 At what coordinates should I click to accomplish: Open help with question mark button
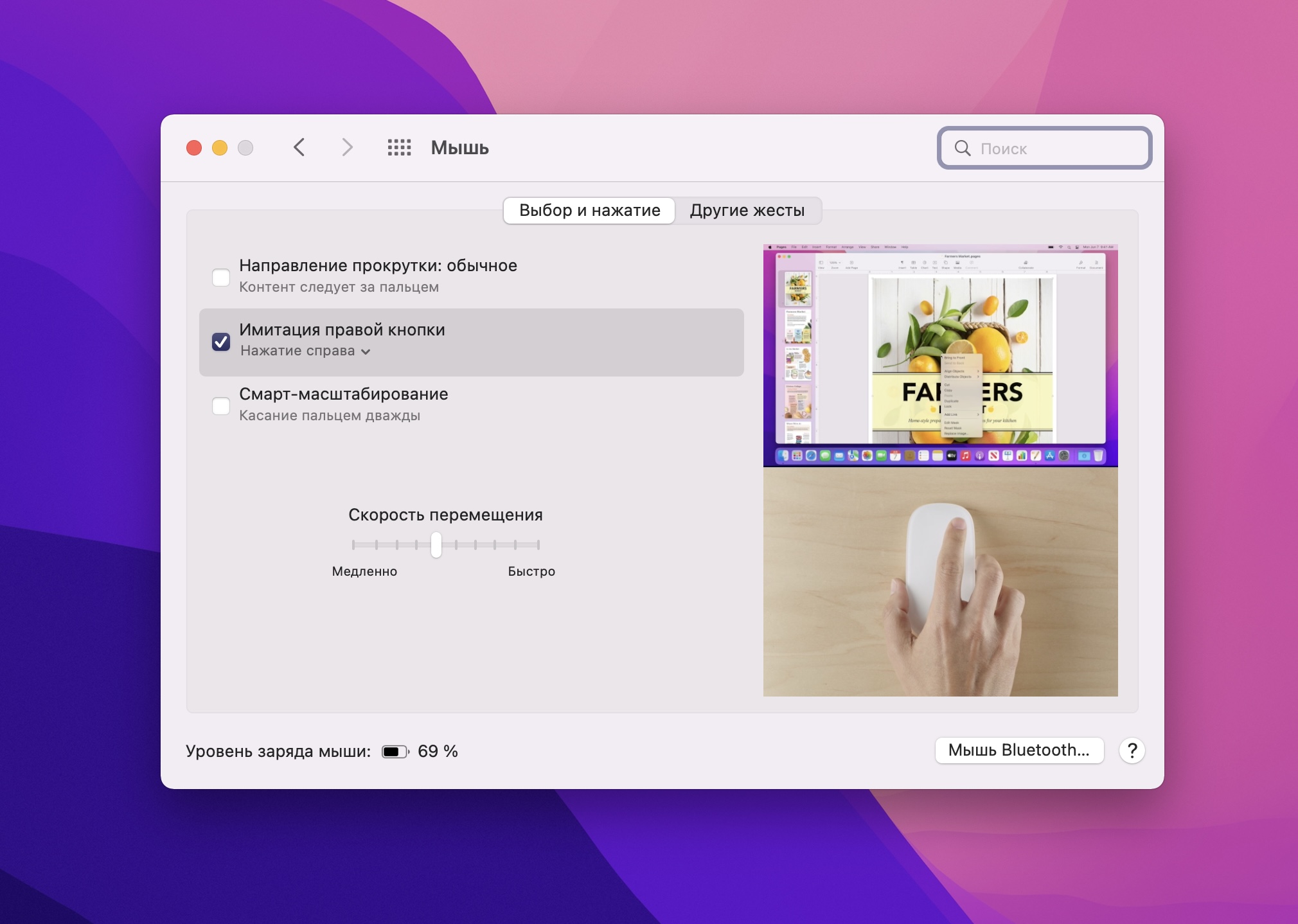tap(1132, 750)
